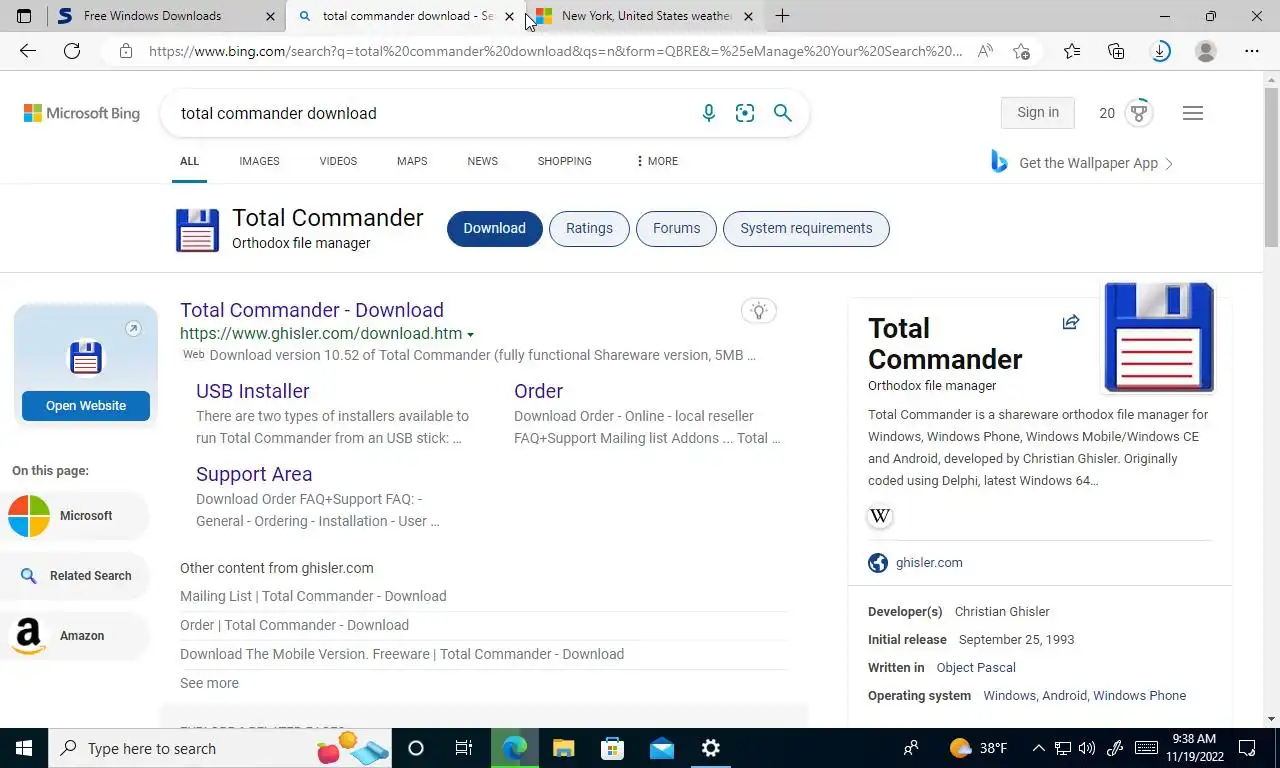Open the Windows Start menu
This screenshot has height=768, width=1280.
(24, 748)
